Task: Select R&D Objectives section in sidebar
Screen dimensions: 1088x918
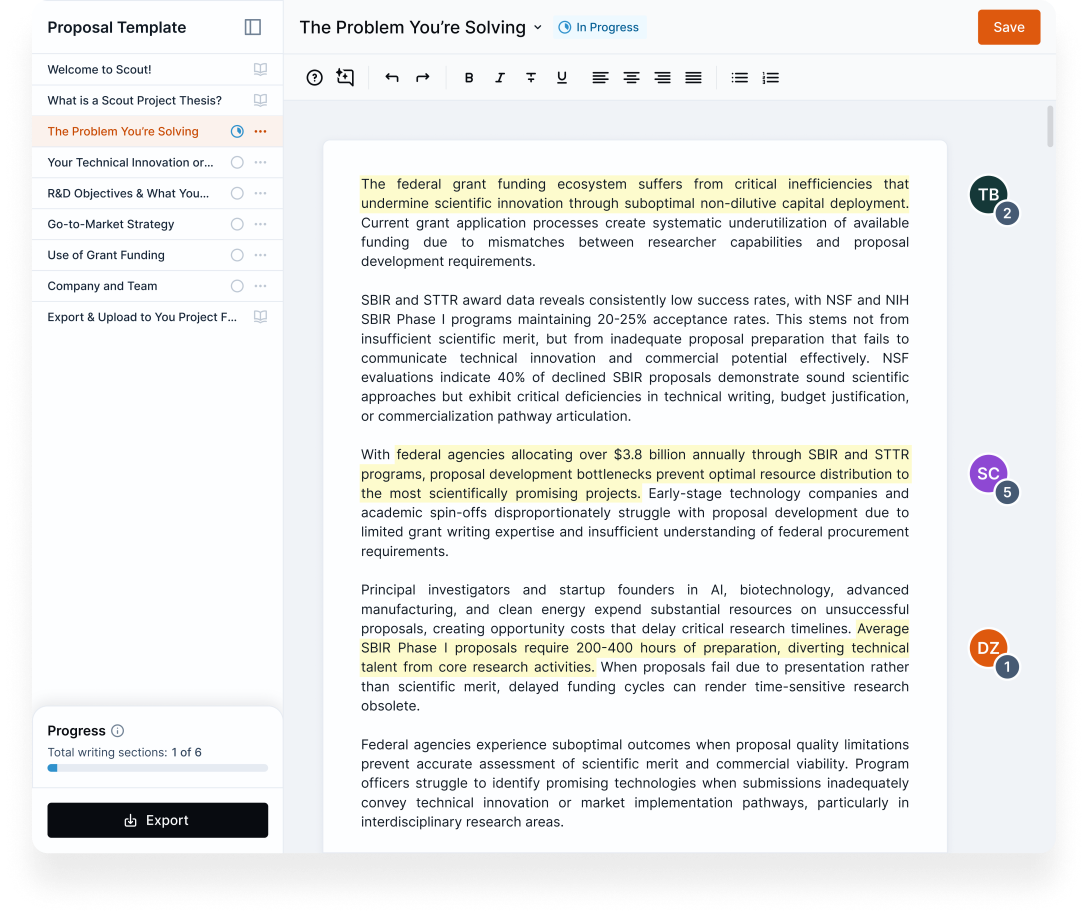Action: click(128, 193)
